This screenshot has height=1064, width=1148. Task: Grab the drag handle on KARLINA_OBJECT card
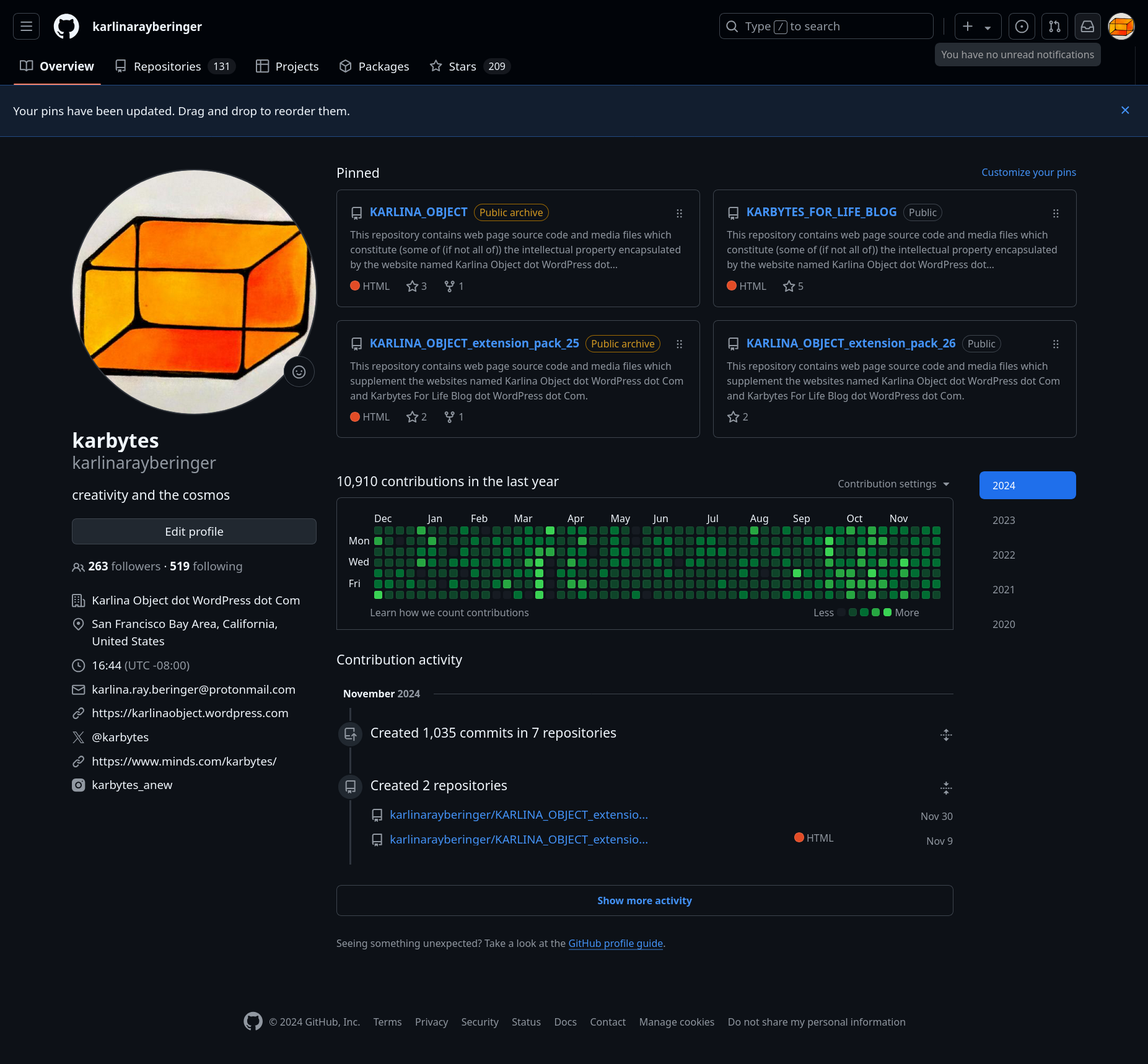[679, 213]
